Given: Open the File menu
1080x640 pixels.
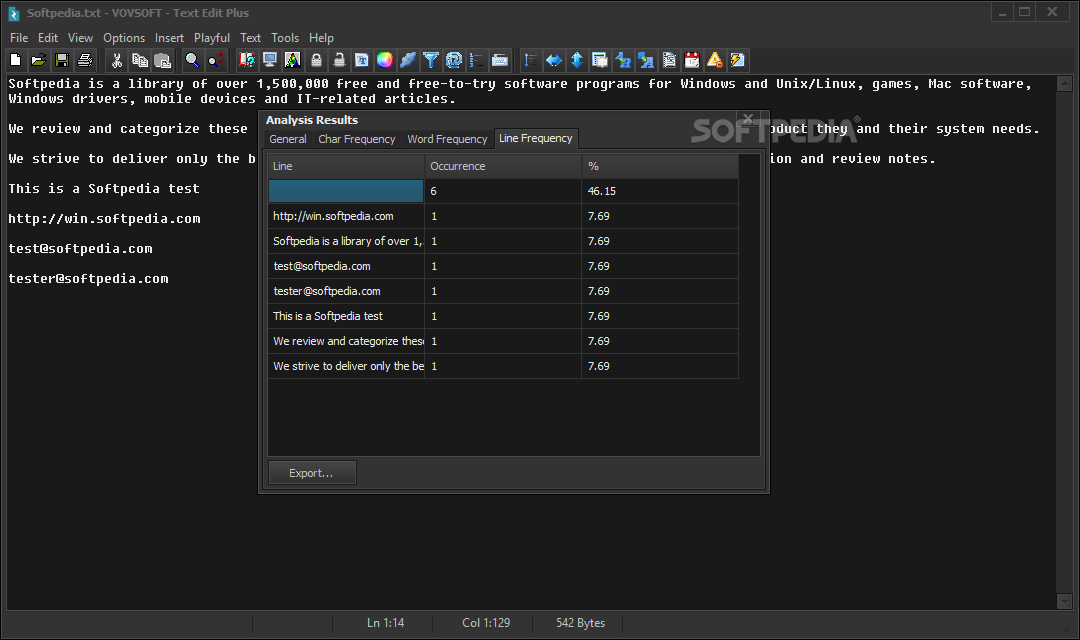Looking at the screenshot, I should coord(19,38).
